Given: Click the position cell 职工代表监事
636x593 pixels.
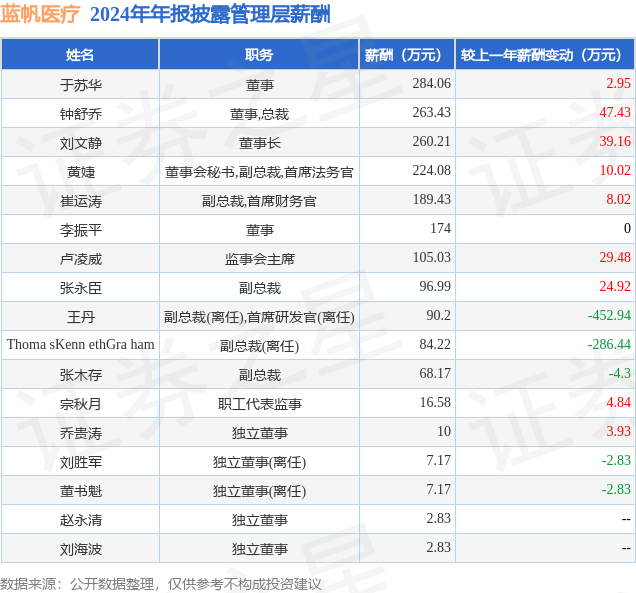Looking at the screenshot, I should [x=259, y=404].
